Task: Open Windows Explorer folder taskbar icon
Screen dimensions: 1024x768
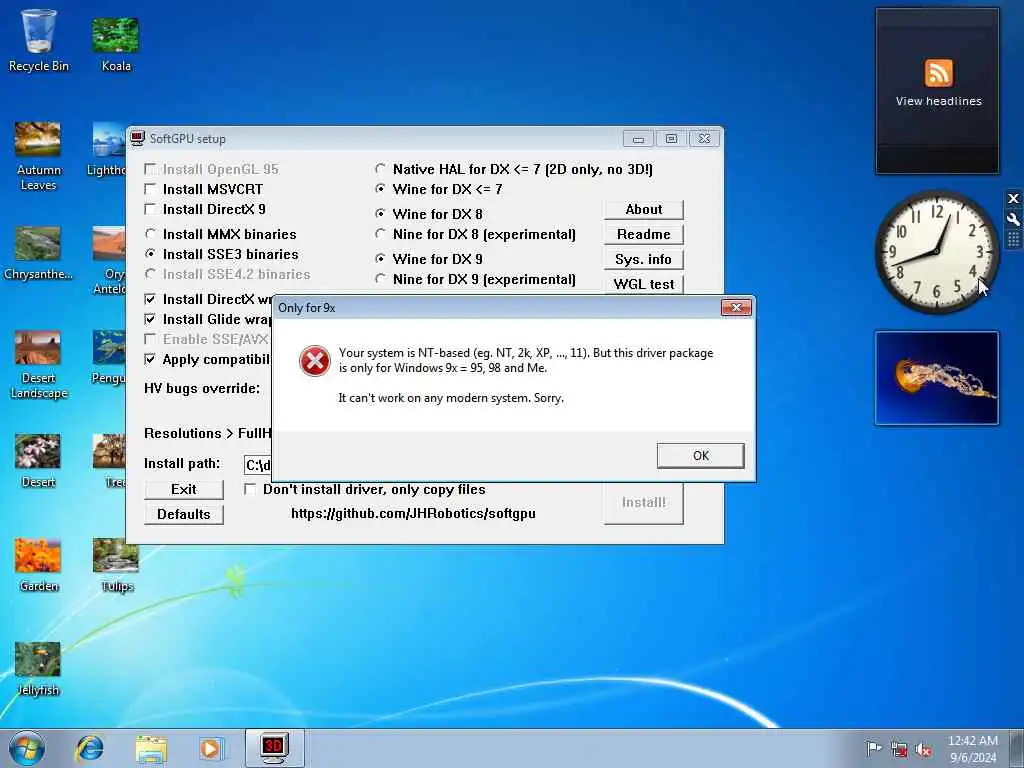Action: (151, 749)
